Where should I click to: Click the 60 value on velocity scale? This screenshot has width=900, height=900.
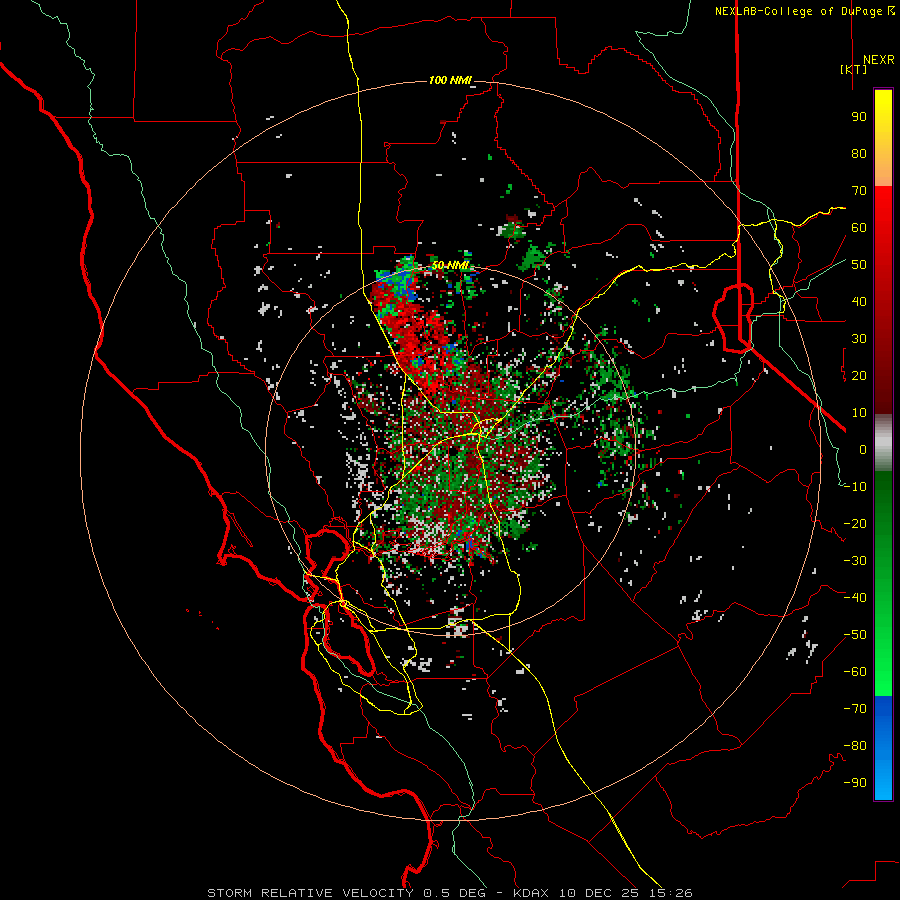click(859, 228)
